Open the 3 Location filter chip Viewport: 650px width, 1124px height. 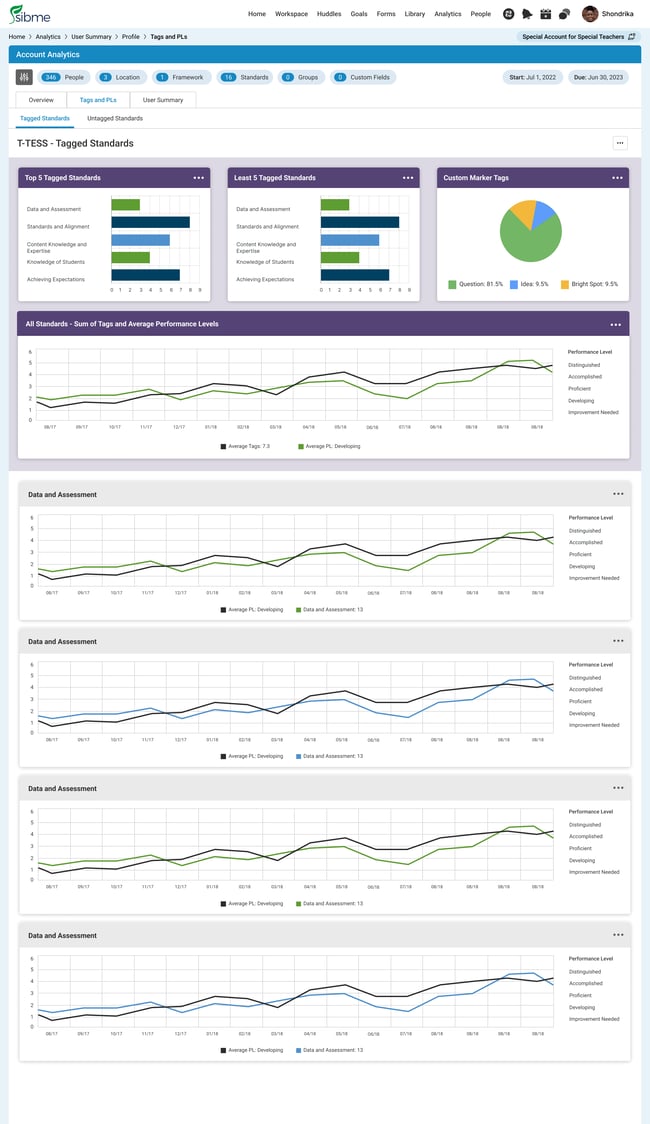point(120,77)
